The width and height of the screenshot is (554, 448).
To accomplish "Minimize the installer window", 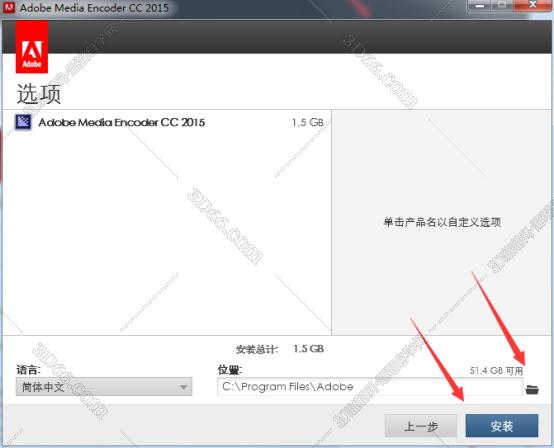I will (479, 6).
